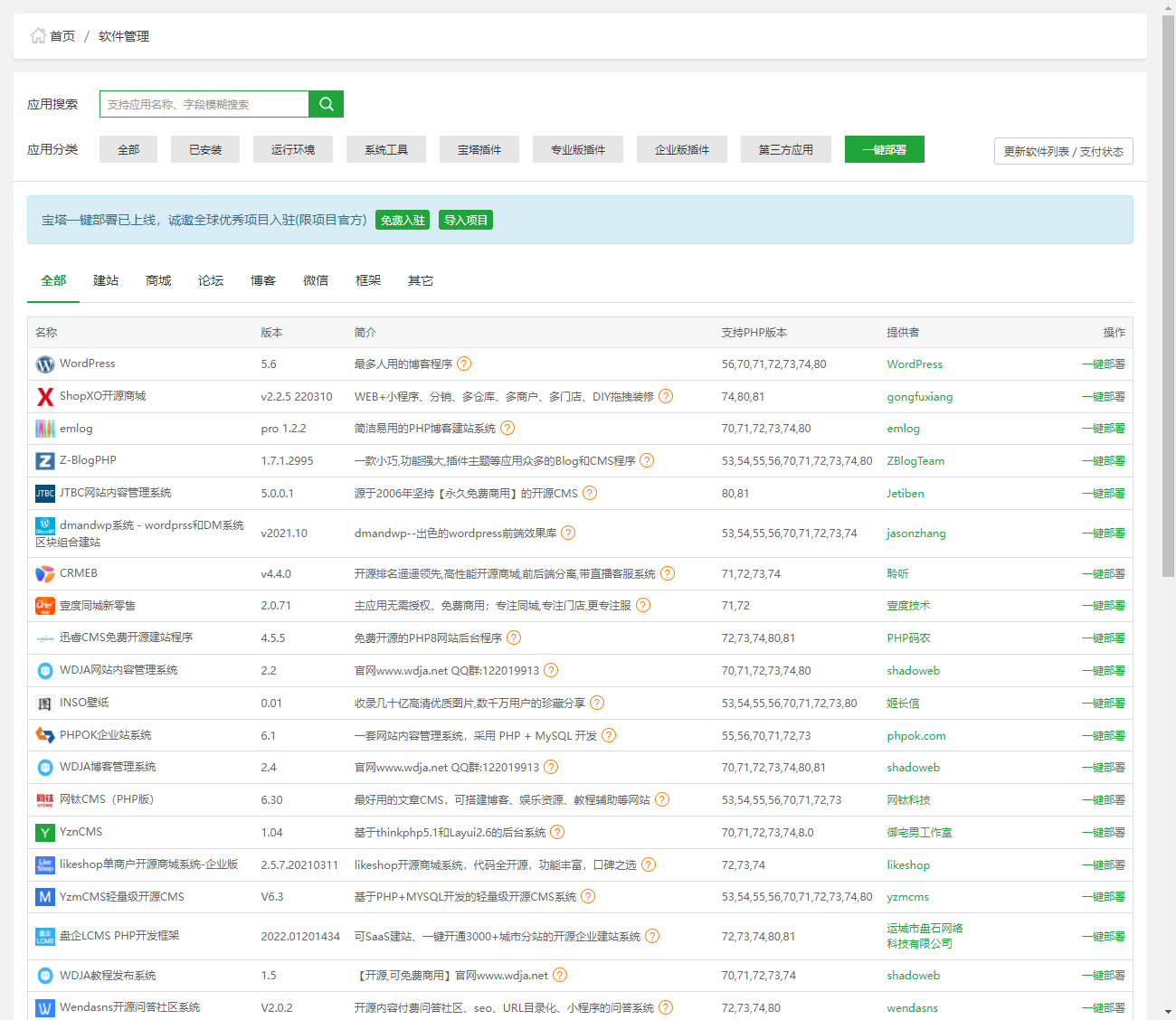Open help icon beside WordPress description

pyautogui.click(x=464, y=364)
